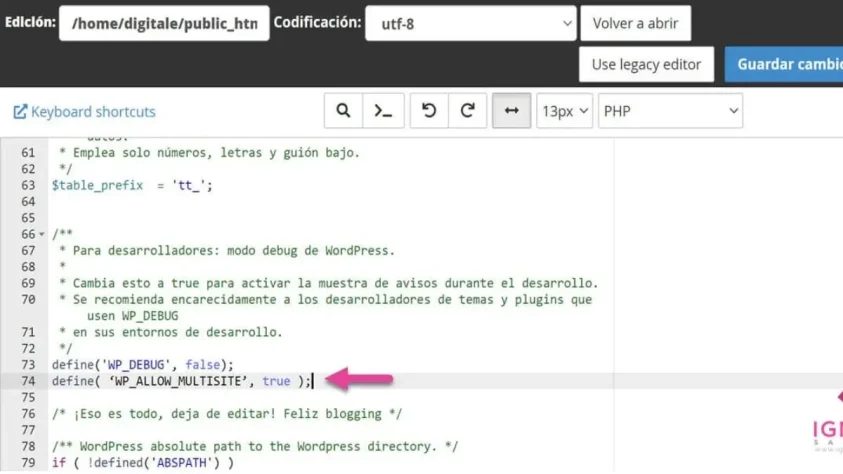Viewport: 843px width, 474px height.
Task: Click the 'Para desarrolladores' comment line
Action: (227, 250)
